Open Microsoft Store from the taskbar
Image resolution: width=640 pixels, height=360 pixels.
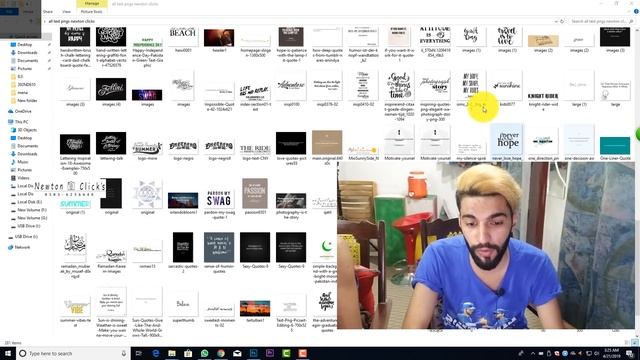coord(188,353)
